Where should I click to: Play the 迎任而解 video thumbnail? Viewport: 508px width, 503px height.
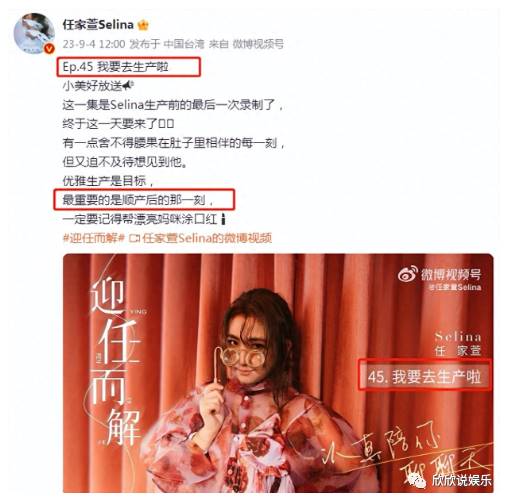278,373
